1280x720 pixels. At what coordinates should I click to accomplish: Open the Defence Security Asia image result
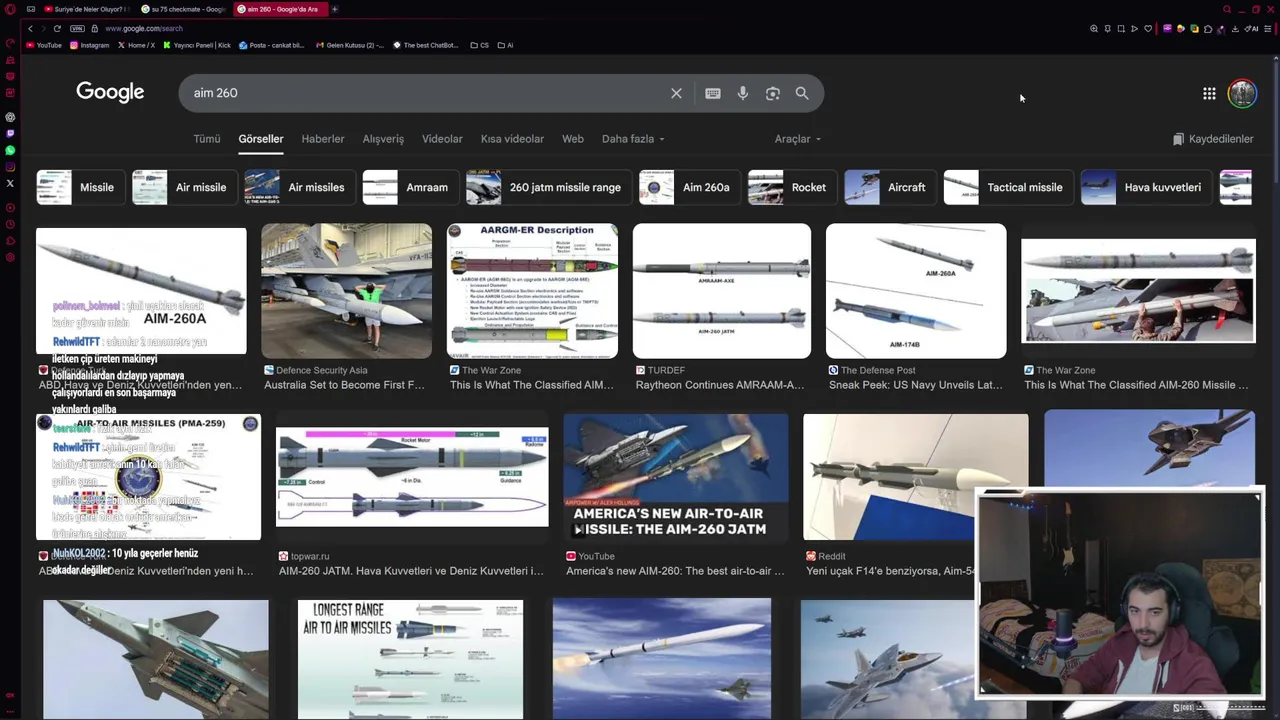(346, 290)
